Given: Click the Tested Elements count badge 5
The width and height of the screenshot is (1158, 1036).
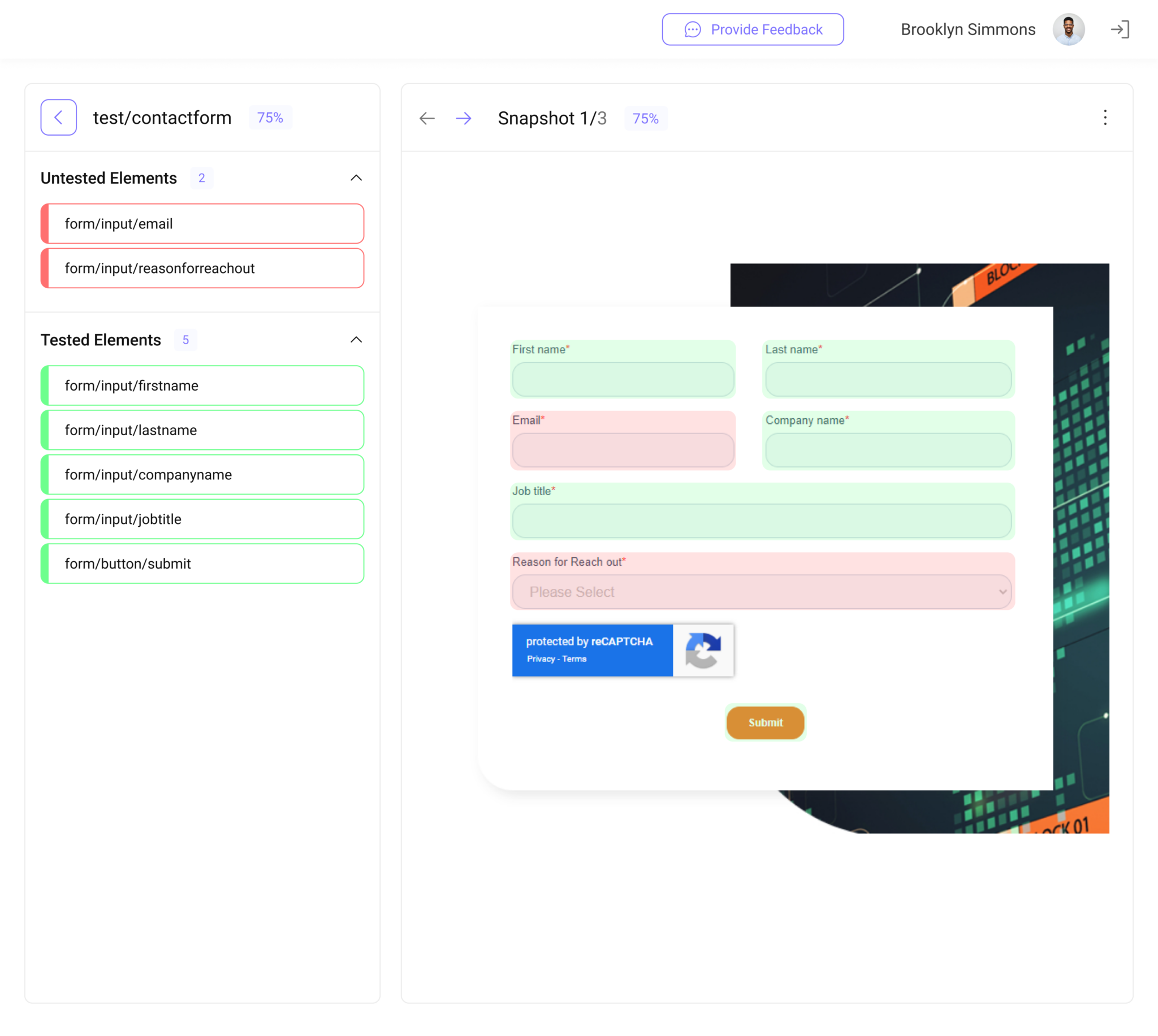Looking at the screenshot, I should tap(185, 340).
